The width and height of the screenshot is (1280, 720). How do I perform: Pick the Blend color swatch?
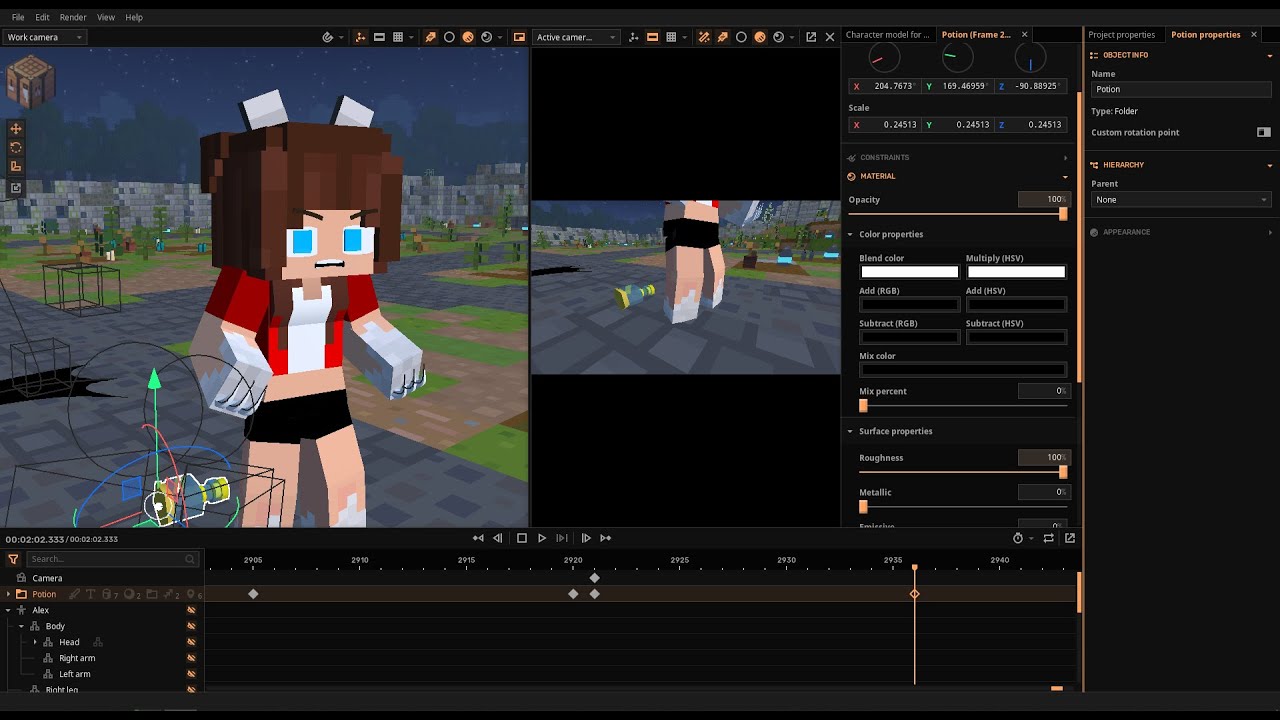coord(909,272)
